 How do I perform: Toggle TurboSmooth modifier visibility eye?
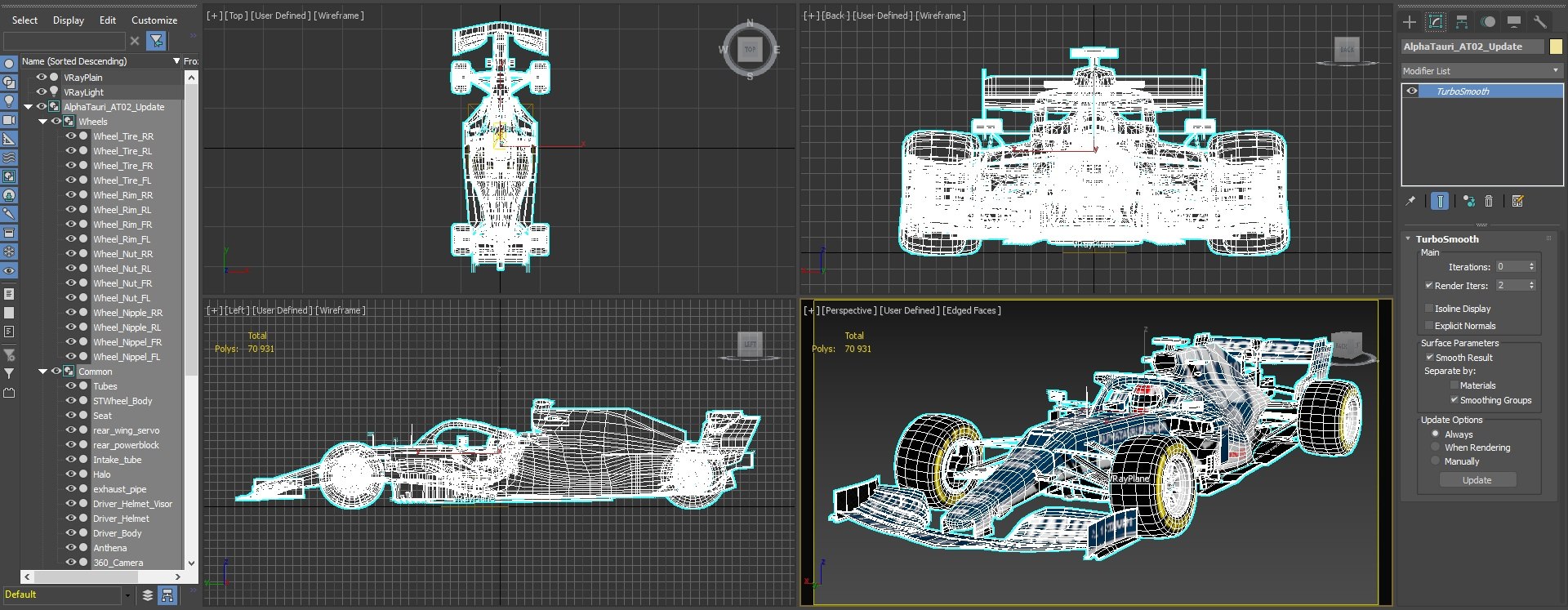point(1412,91)
